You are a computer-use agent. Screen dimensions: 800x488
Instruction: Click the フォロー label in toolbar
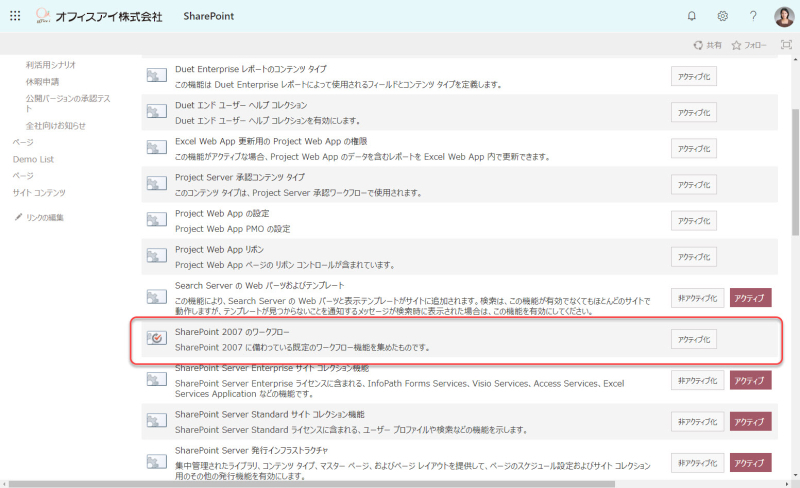[x=755, y=45]
